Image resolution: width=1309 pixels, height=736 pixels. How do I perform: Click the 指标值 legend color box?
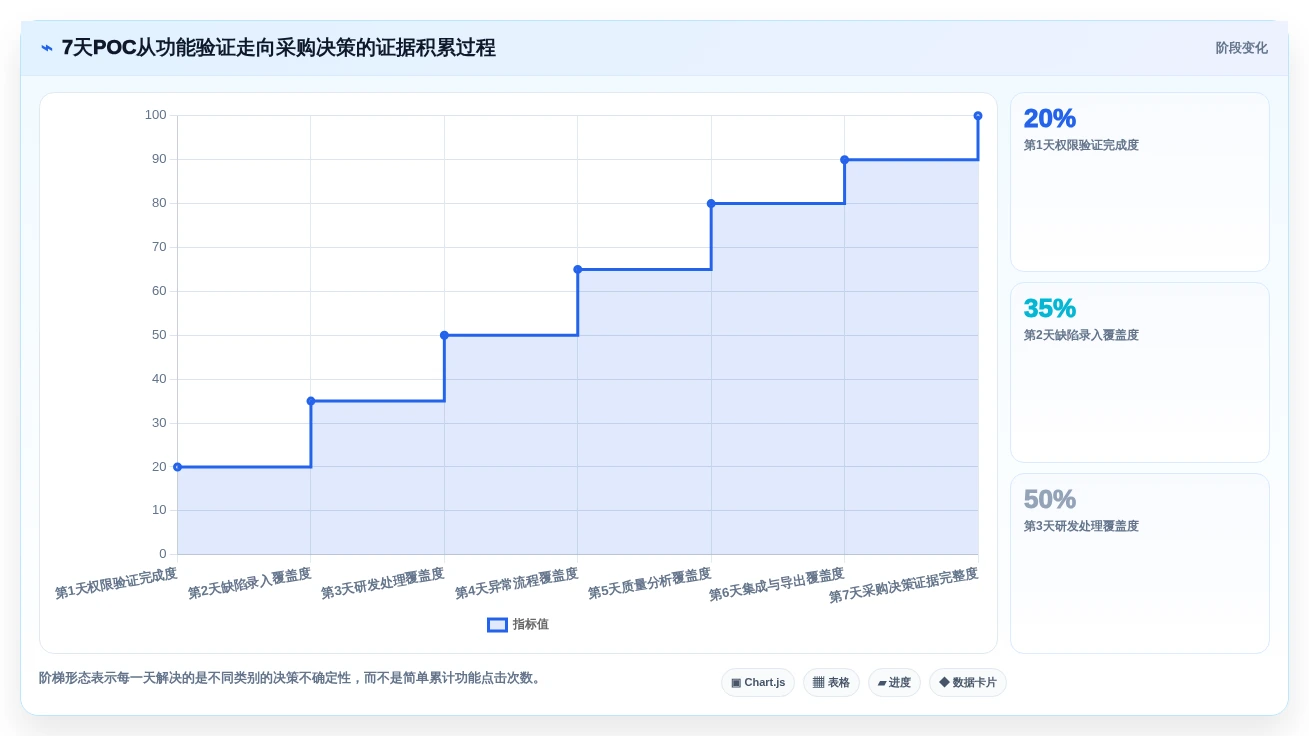click(497, 624)
